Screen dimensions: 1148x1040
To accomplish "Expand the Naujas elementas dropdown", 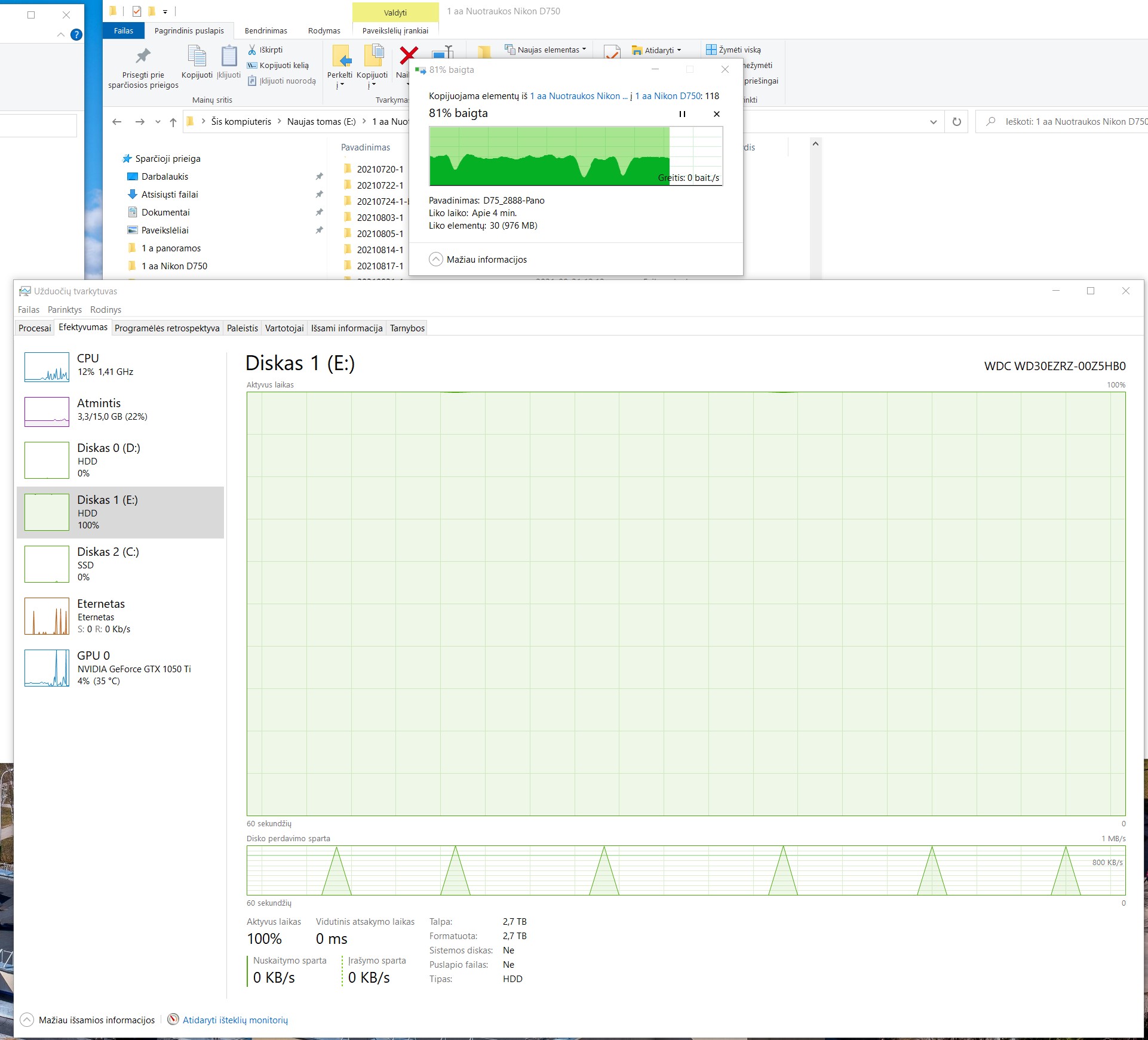I will point(584,50).
